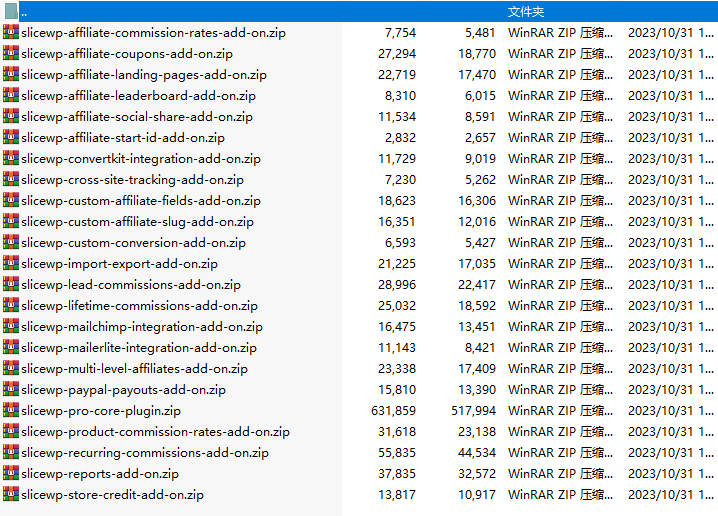Select file name slicewp-affiliate-coupons-add-on.zip
Screen dimensions: 718x516
click(x=127, y=54)
